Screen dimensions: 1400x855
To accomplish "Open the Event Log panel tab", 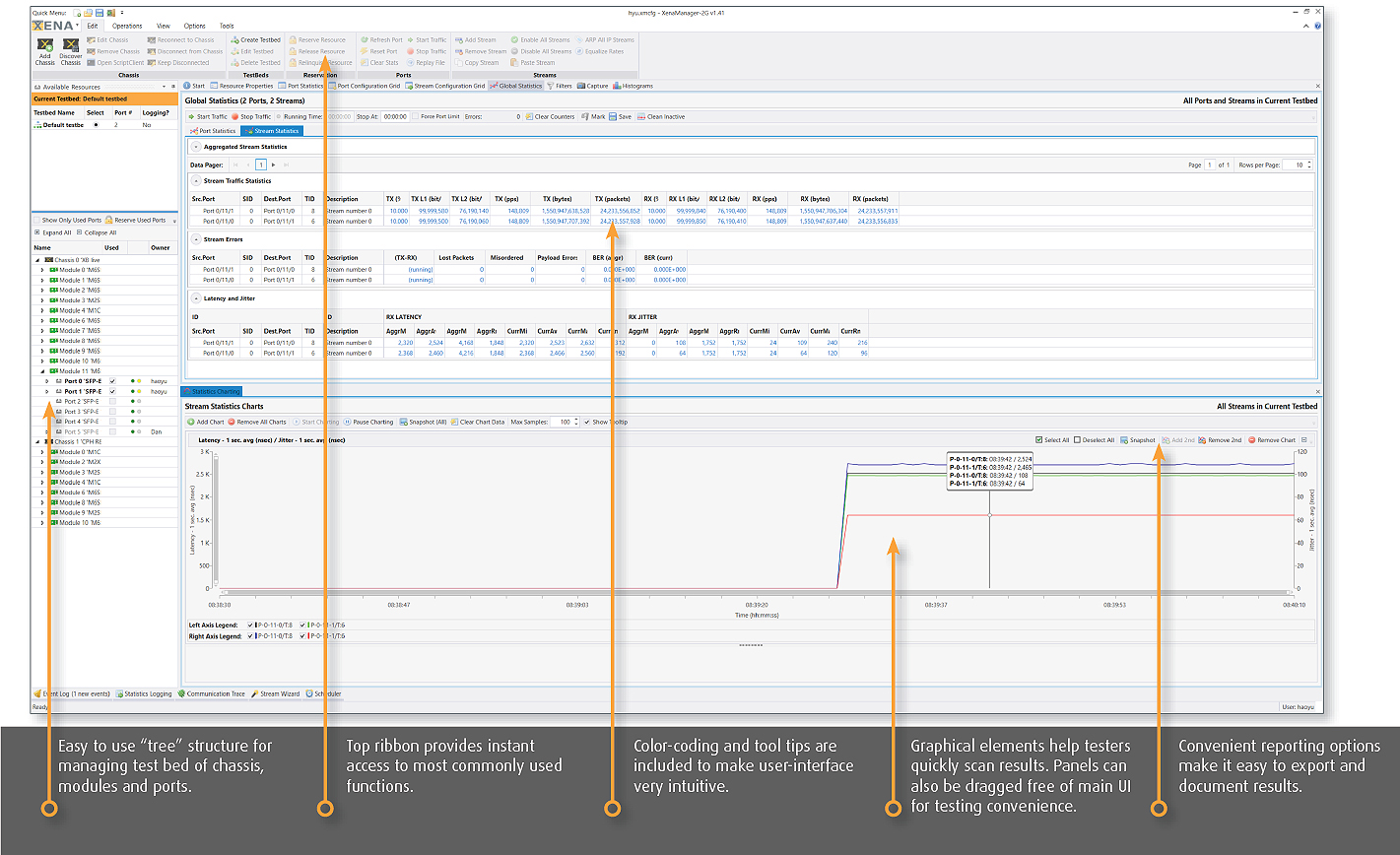I will pos(74,693).
